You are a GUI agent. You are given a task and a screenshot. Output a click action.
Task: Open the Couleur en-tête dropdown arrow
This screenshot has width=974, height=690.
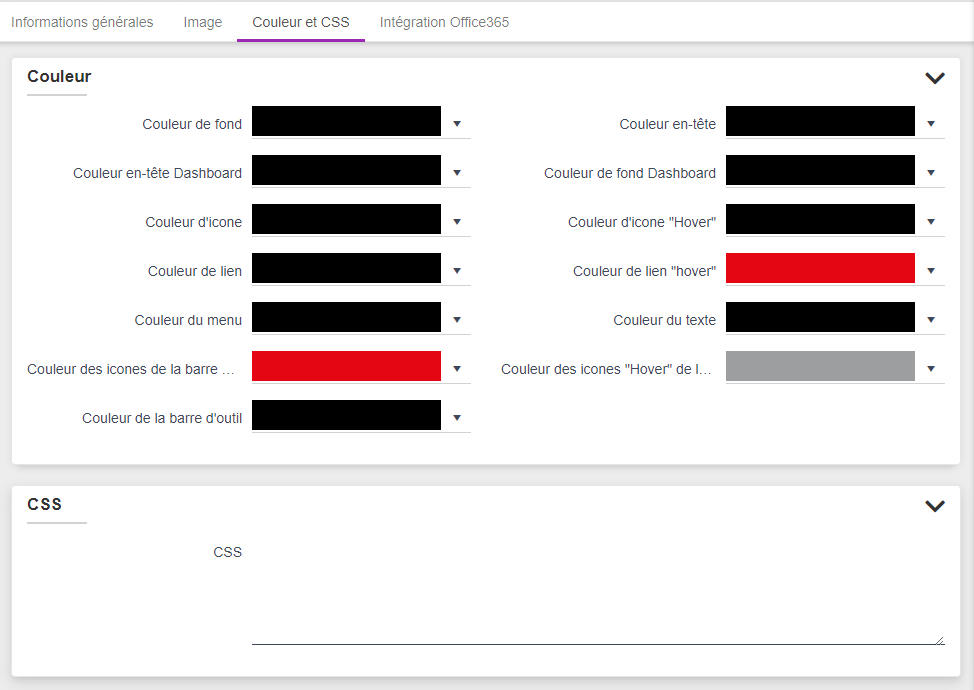(x=931, y=124)
